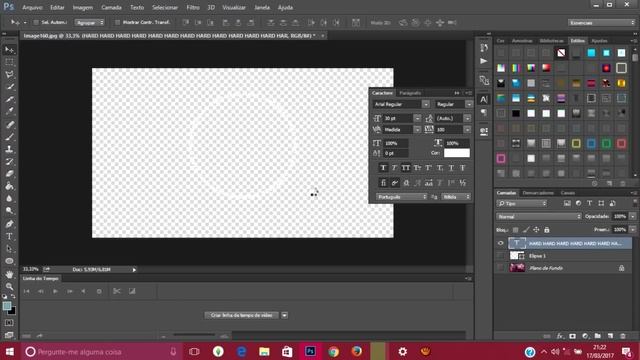Select the Lasso tool

click(9, 74)
